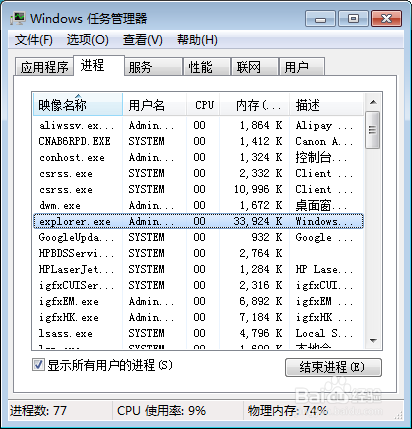Select the 进程 tab
The width and height of the screenshot is (412, 429).
click(99, 65)
